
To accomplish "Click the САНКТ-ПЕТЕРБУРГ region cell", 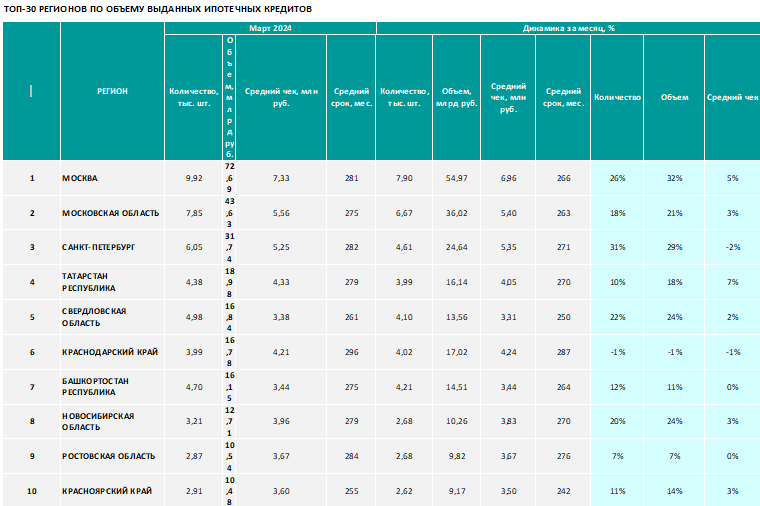I will (x=112, y=247).
